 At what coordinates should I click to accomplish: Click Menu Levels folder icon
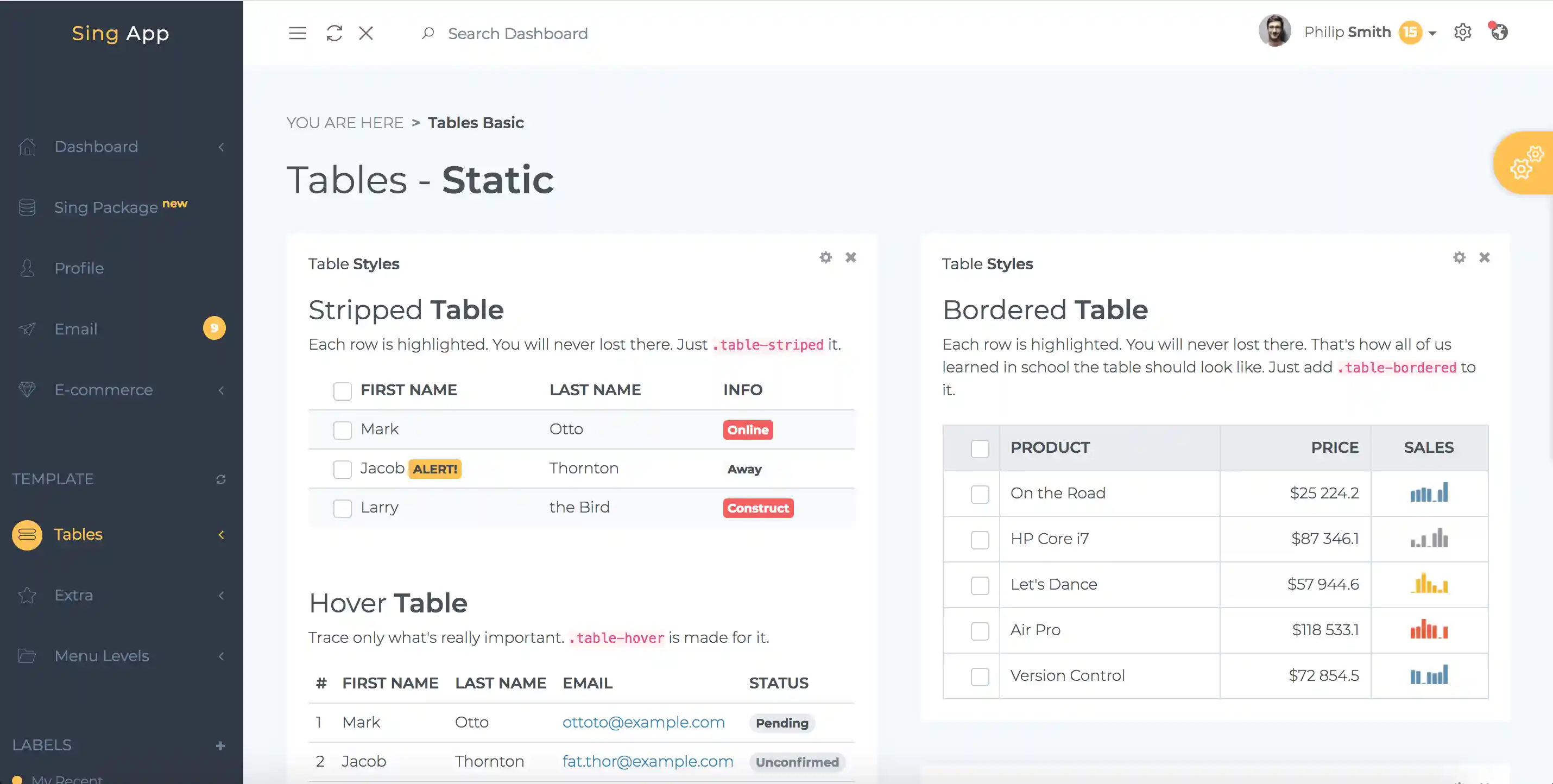point(27,656)
